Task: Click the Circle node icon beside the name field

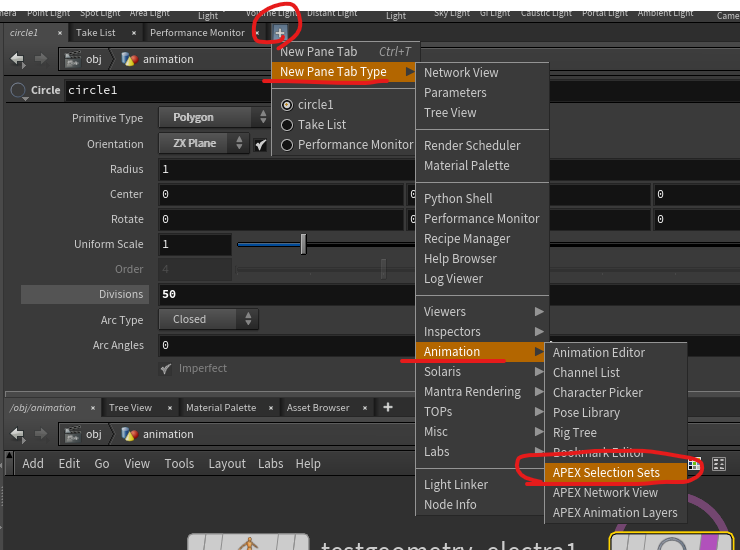Action: [x=18, y=91]
